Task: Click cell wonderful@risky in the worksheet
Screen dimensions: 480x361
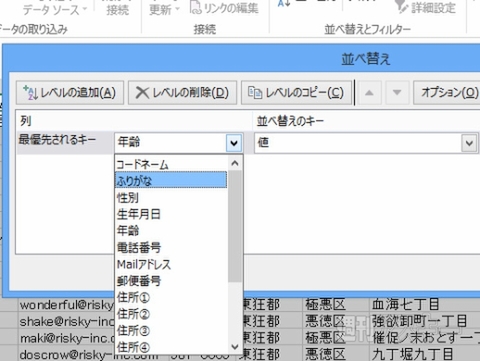Action: coord(67,305)
